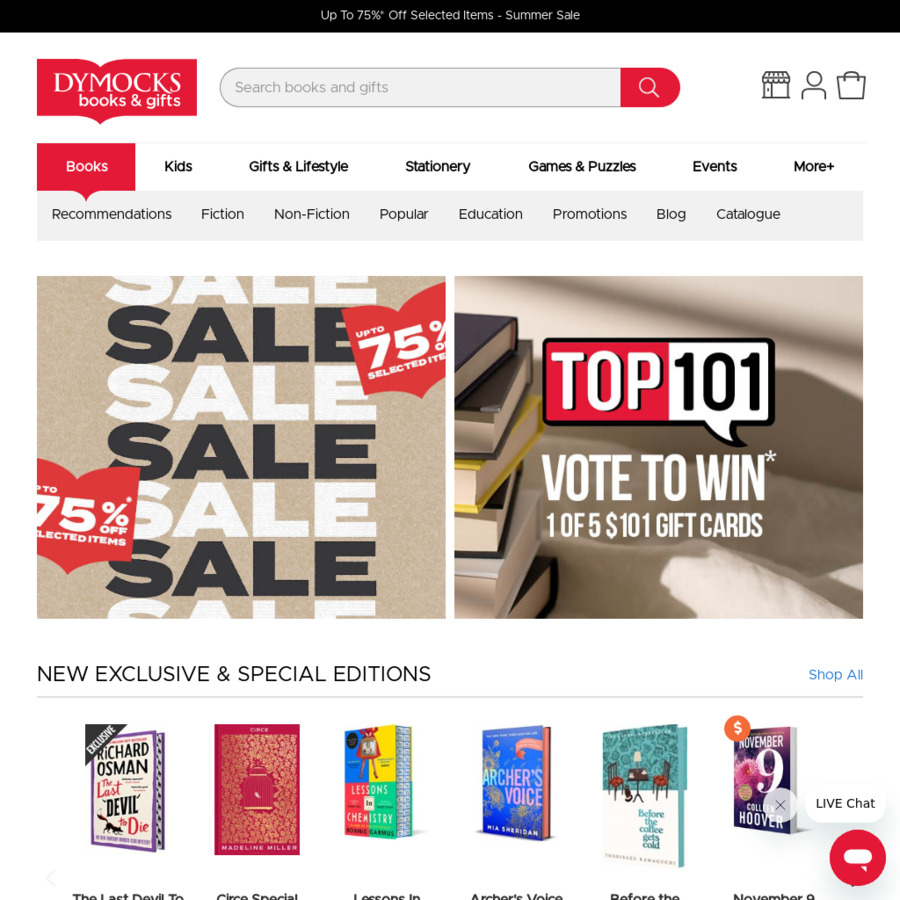Screen dimensions: 900x900
Task: Dismiss the LIVE Chat popup
Action: [x=780, y=805]
